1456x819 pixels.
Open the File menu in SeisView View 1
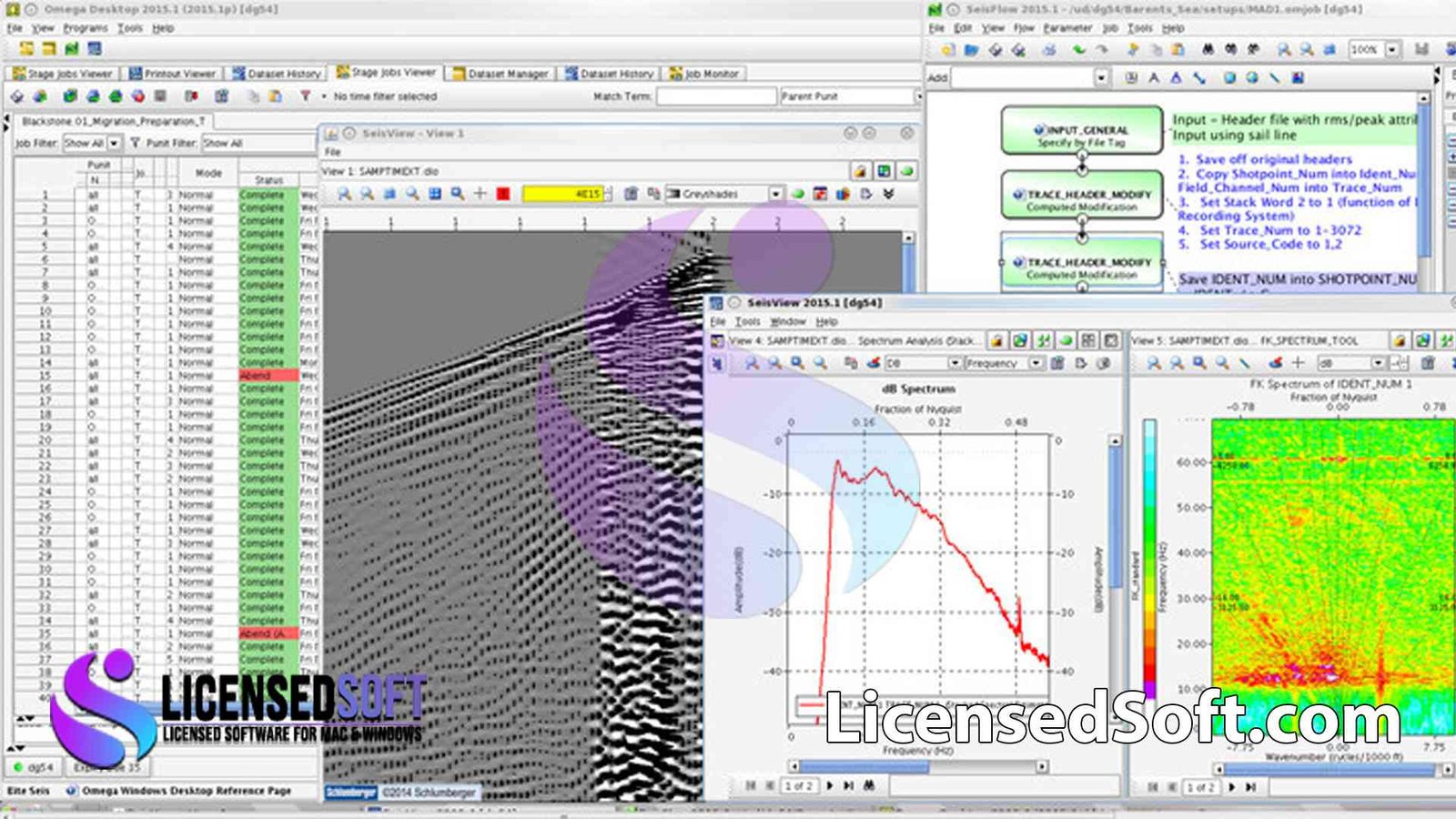coord(333,152)
